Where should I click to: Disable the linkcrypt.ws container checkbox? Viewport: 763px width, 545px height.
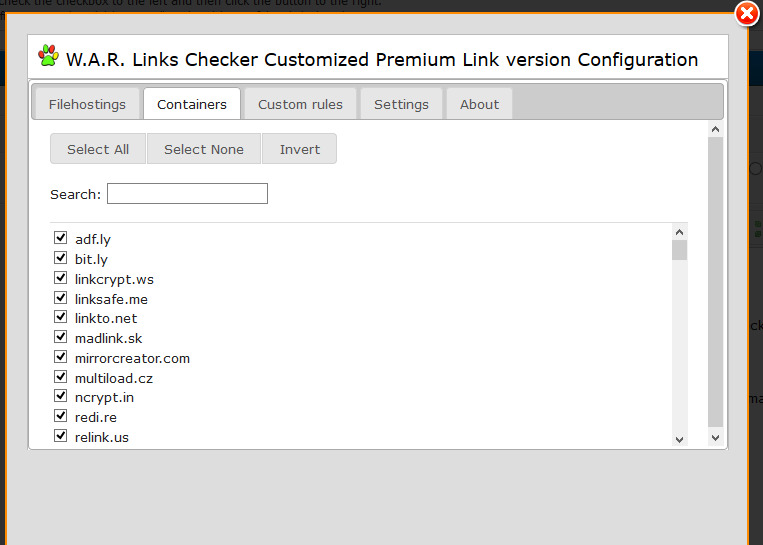(61, 278)
